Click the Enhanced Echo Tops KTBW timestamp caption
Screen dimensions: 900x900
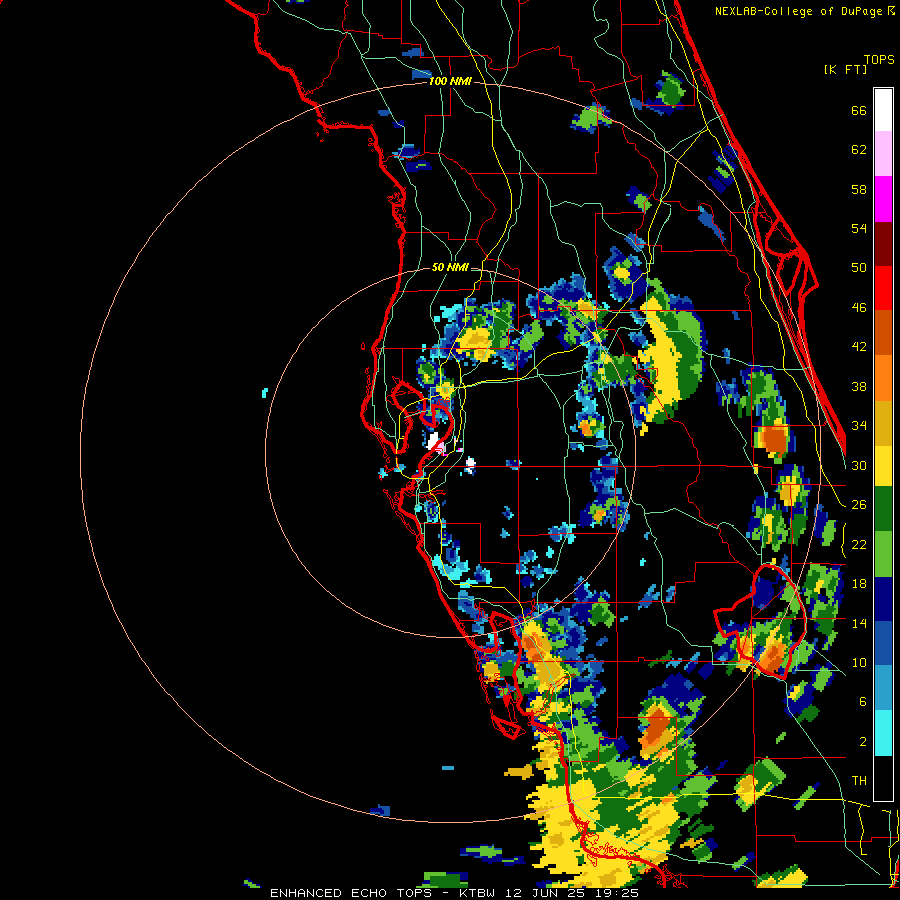click(x=454, y=893)
